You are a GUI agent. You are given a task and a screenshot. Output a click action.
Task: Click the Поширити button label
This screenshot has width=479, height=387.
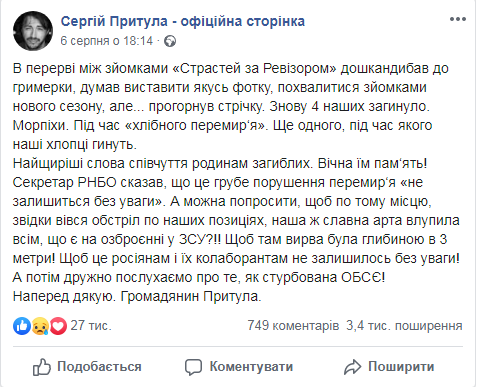[401, 367]
